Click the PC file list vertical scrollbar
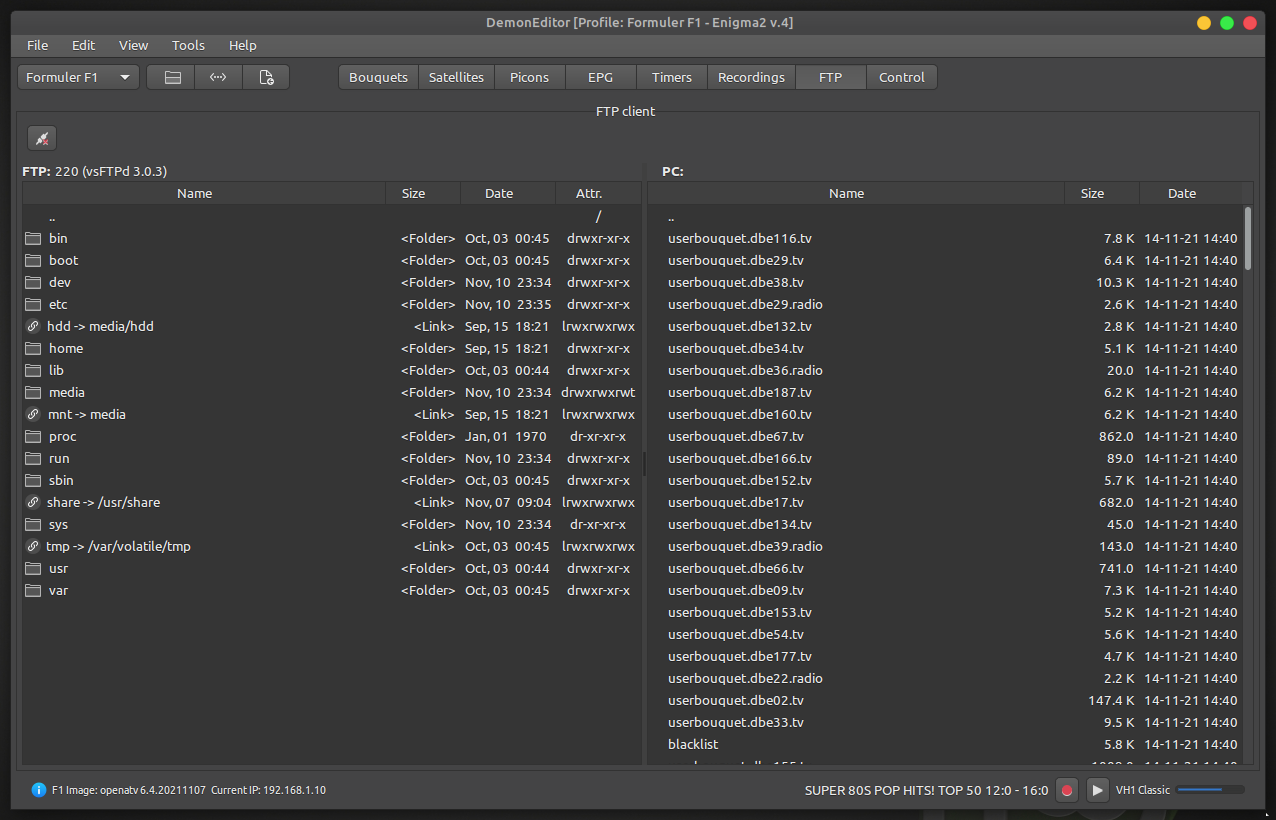This screenshot has width=1276, height=820. coord(1247,240)
